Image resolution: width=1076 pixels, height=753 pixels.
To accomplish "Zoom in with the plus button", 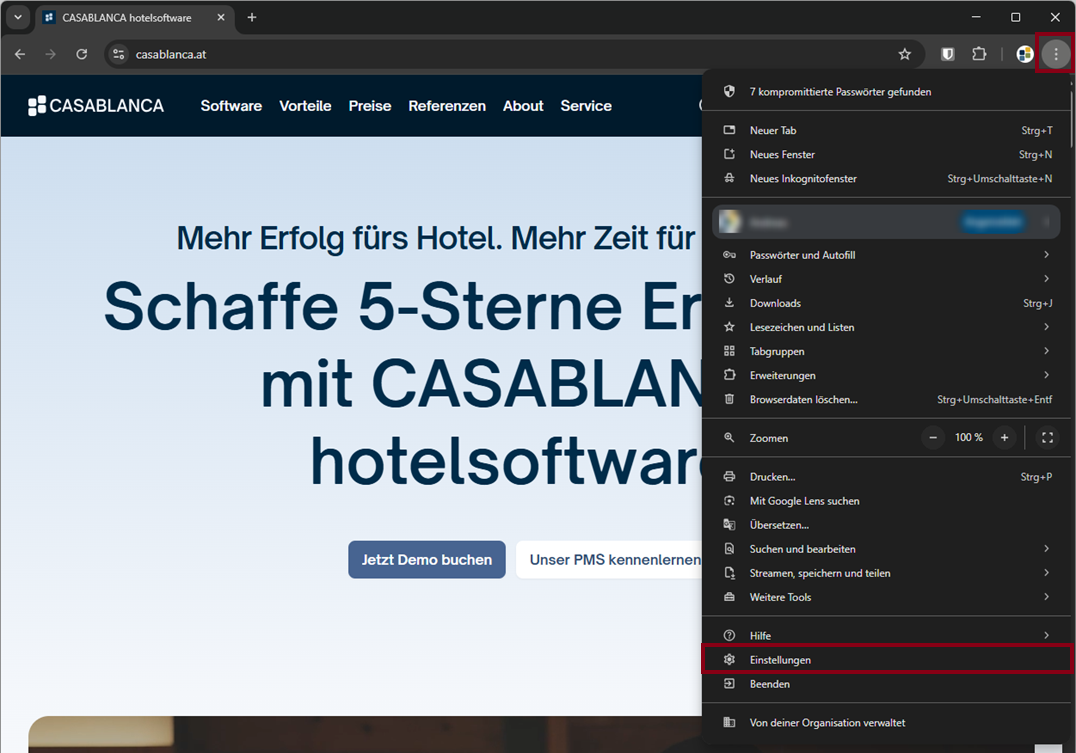I will [1004, 438].
